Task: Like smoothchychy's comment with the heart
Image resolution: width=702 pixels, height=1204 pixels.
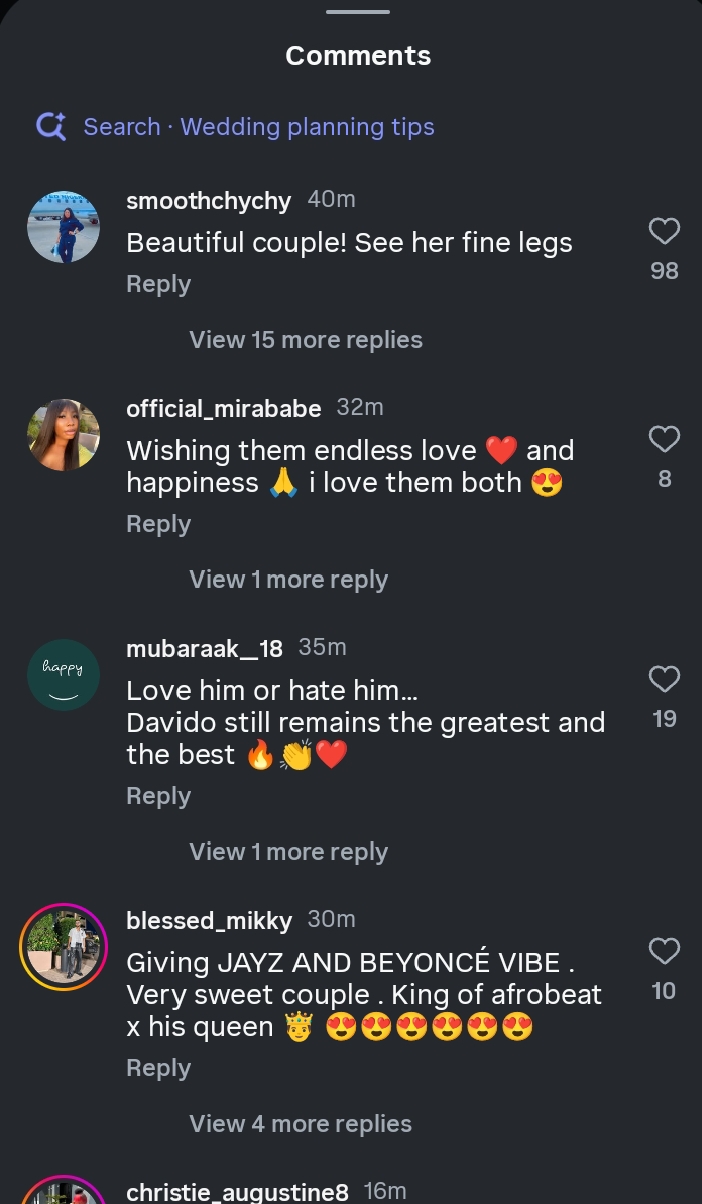Action: [664, 232]
